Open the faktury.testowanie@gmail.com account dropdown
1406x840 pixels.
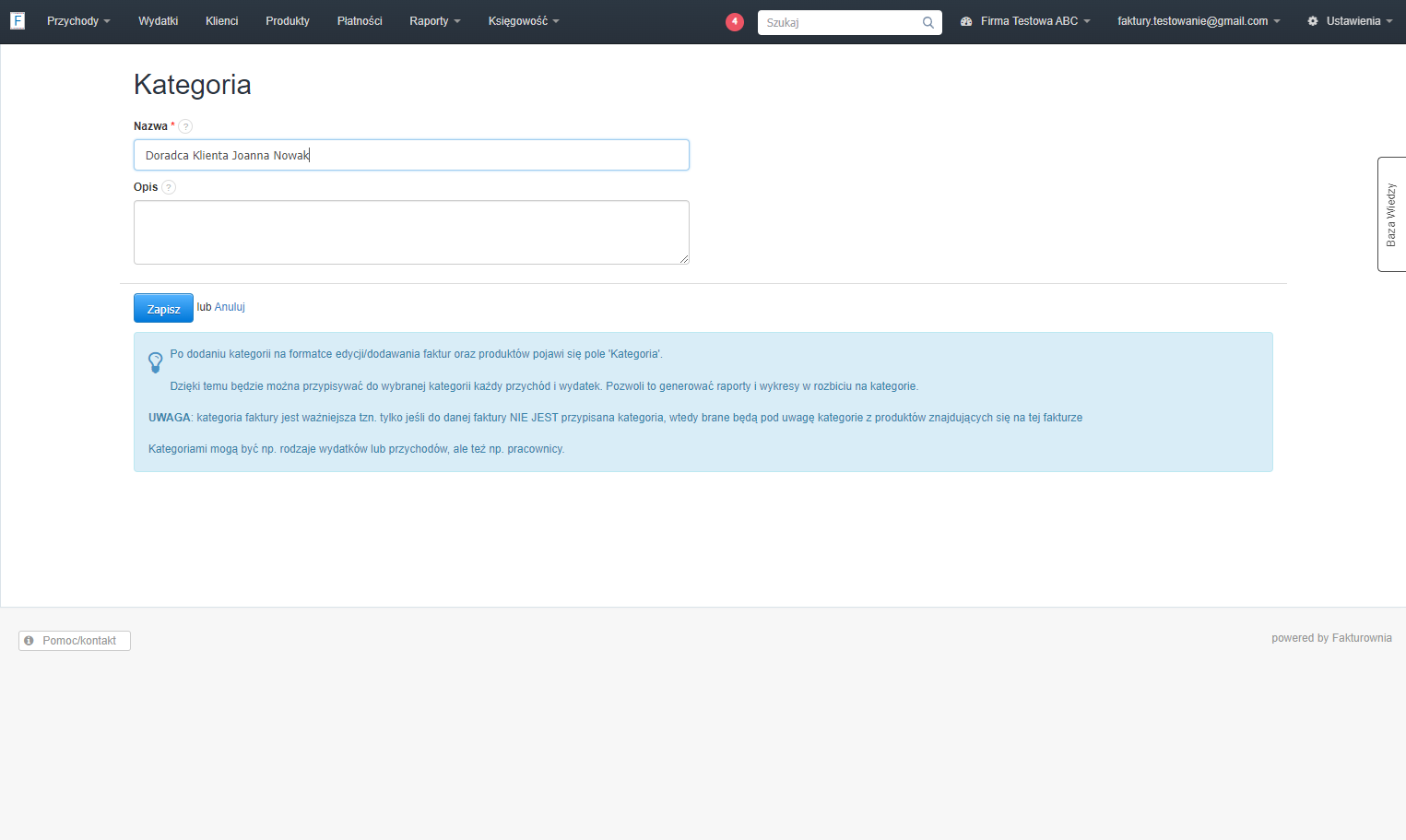1199,21
